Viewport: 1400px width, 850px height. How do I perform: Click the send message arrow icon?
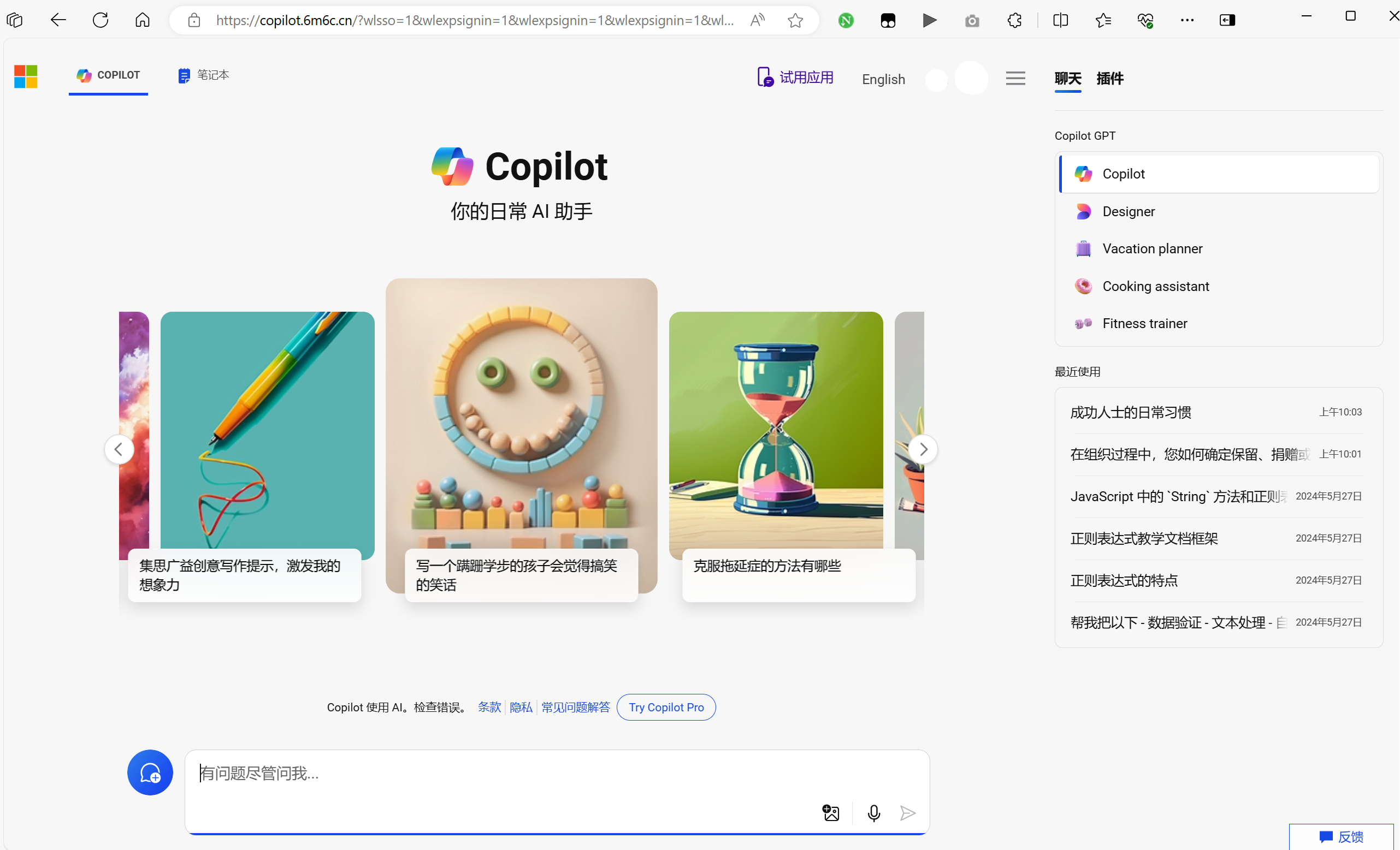coord(907,813)
